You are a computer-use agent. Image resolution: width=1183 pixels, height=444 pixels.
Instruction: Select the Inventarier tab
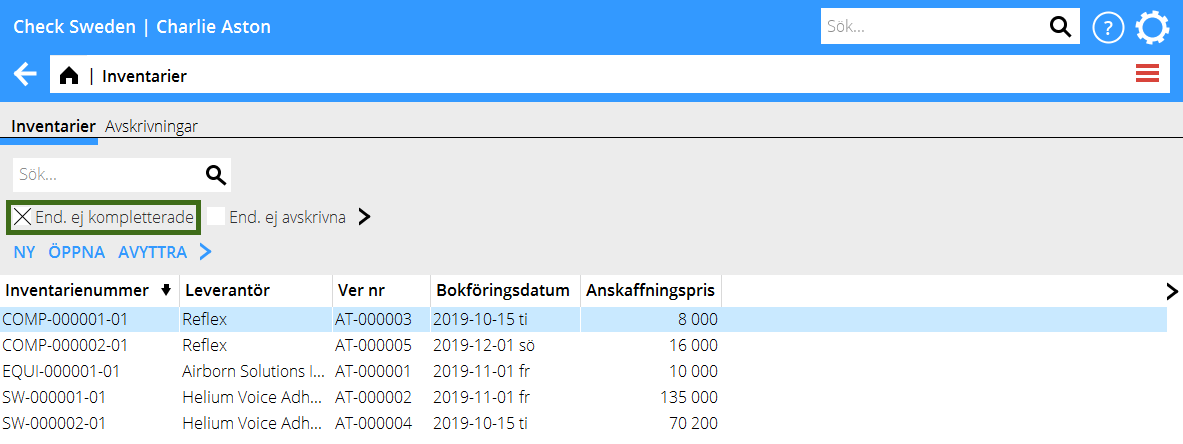[x=53, y=126]
